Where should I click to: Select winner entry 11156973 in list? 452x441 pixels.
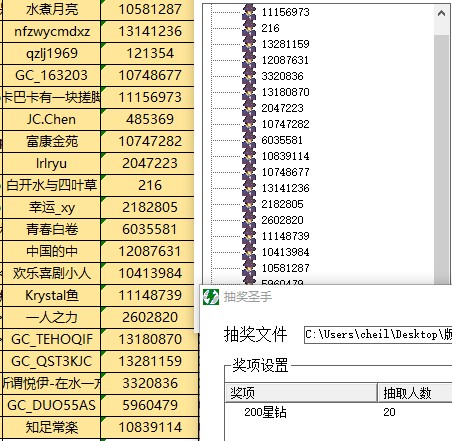285,12
